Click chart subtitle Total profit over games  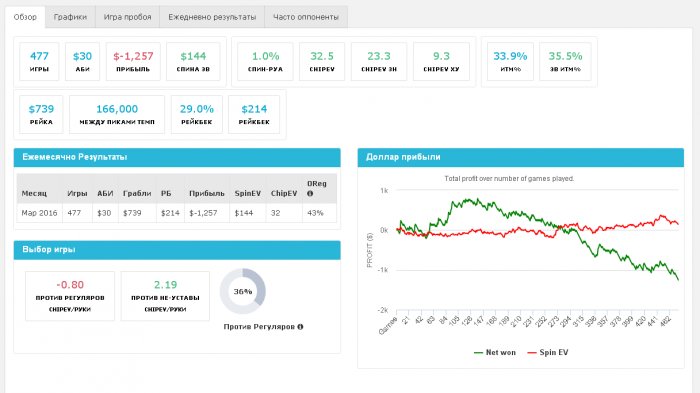tap(509, 178)
